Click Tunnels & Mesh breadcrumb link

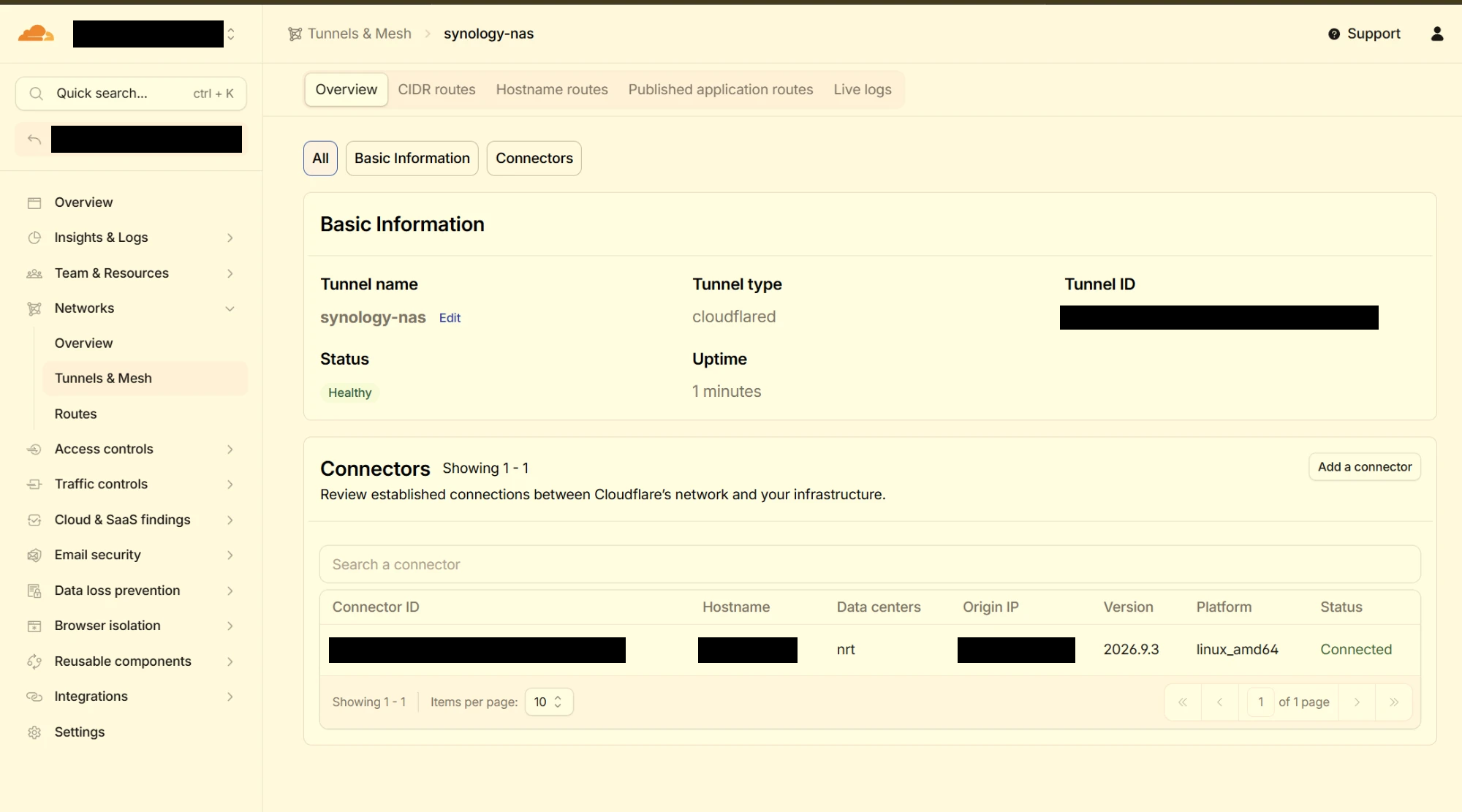click(360, 34)
